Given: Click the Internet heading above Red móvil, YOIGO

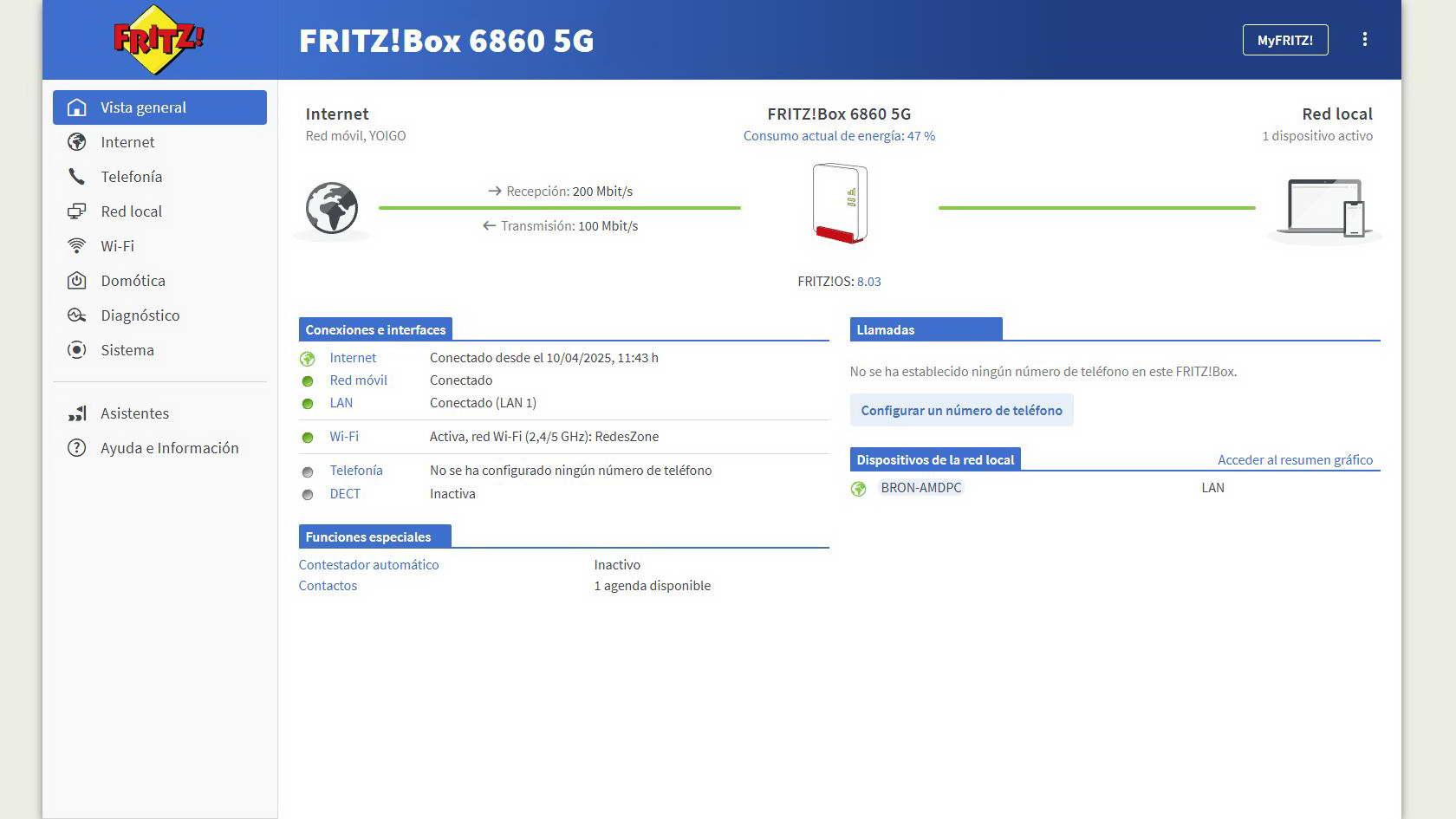Looking at the screenshot, I should 337,114.
